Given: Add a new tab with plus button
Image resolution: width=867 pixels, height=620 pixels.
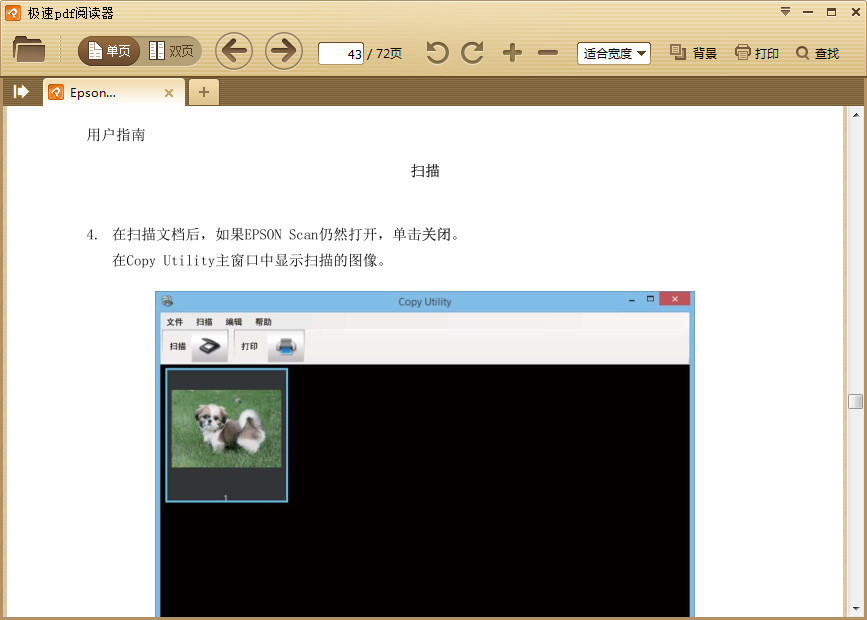Looking at the screenshot, I should pyautogui.click(x=203, y=92).
